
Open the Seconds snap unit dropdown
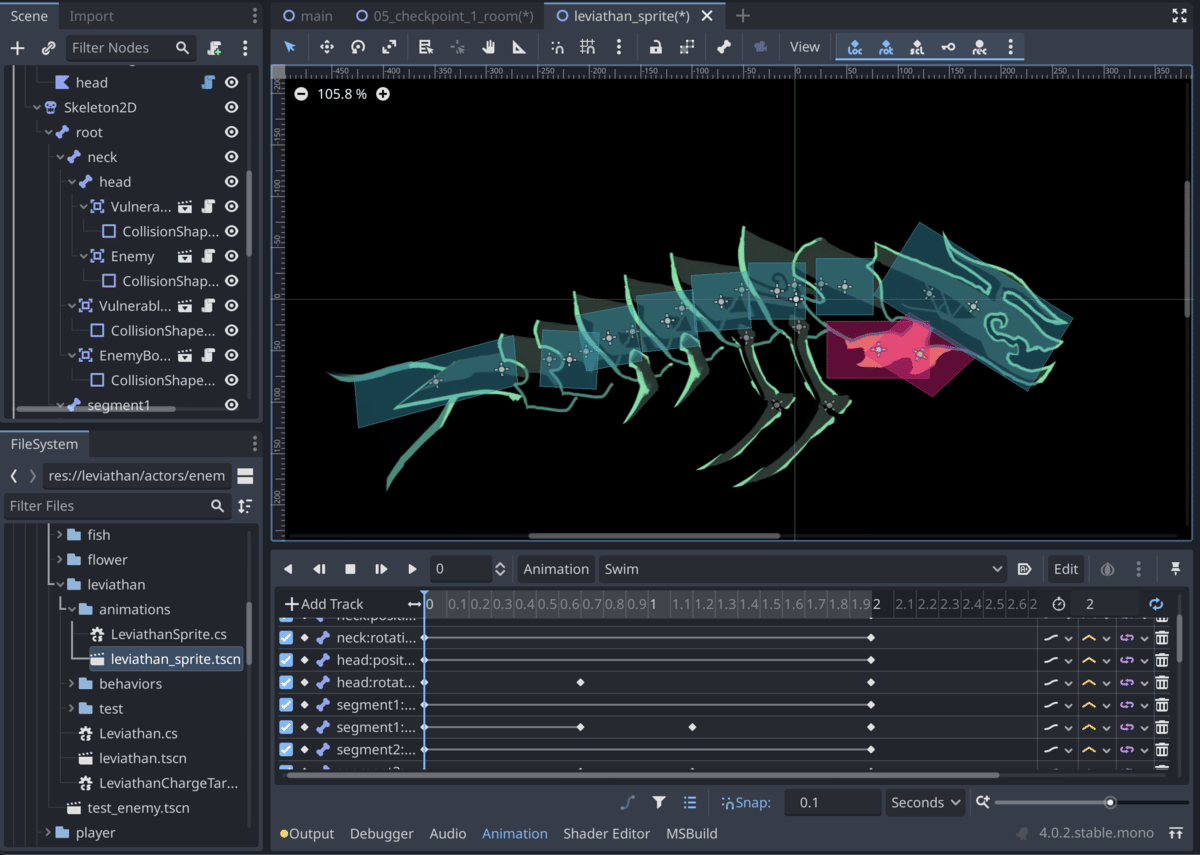tap(926, 802)
